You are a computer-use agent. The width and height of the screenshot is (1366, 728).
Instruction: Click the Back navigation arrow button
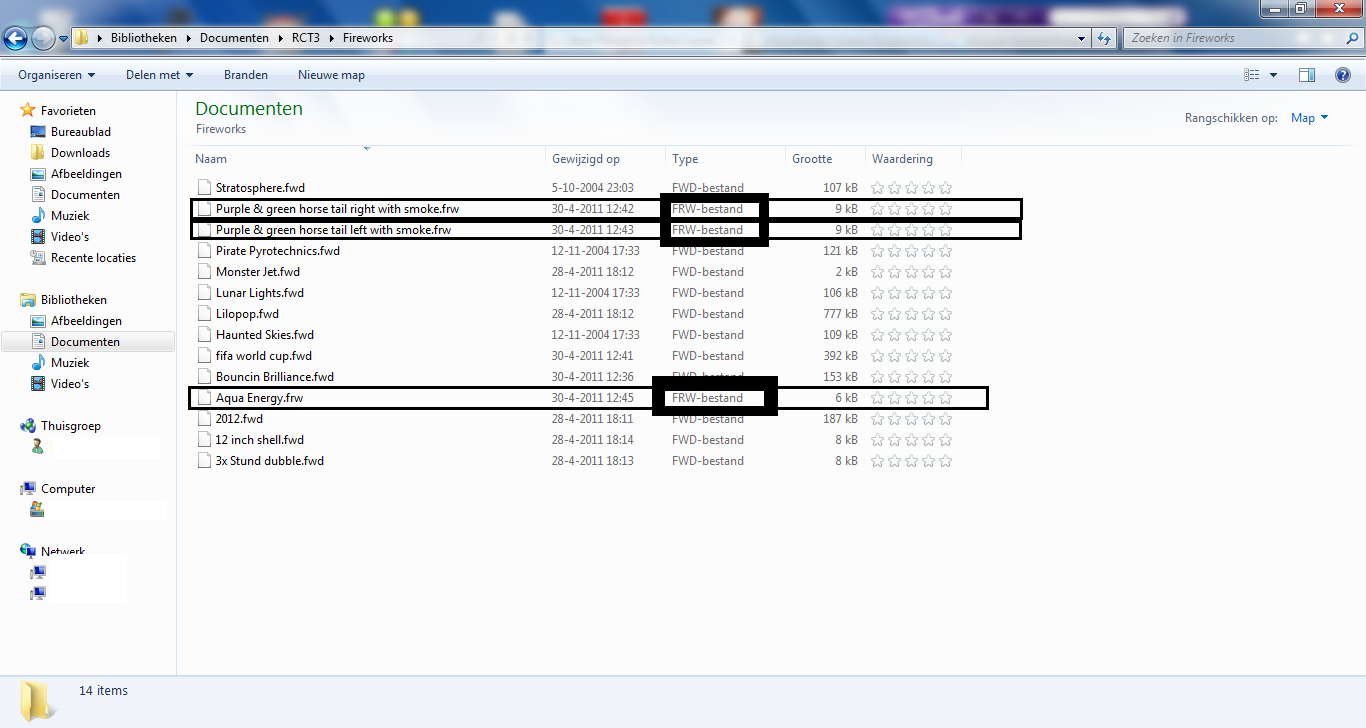click(16, 38)
